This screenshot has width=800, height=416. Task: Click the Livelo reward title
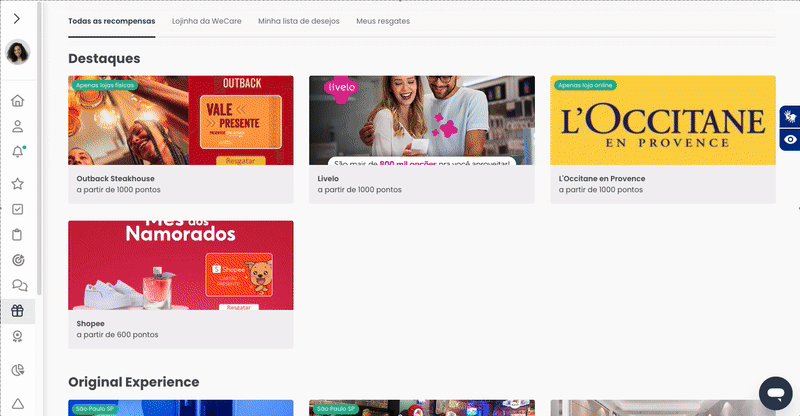[328, 179]
